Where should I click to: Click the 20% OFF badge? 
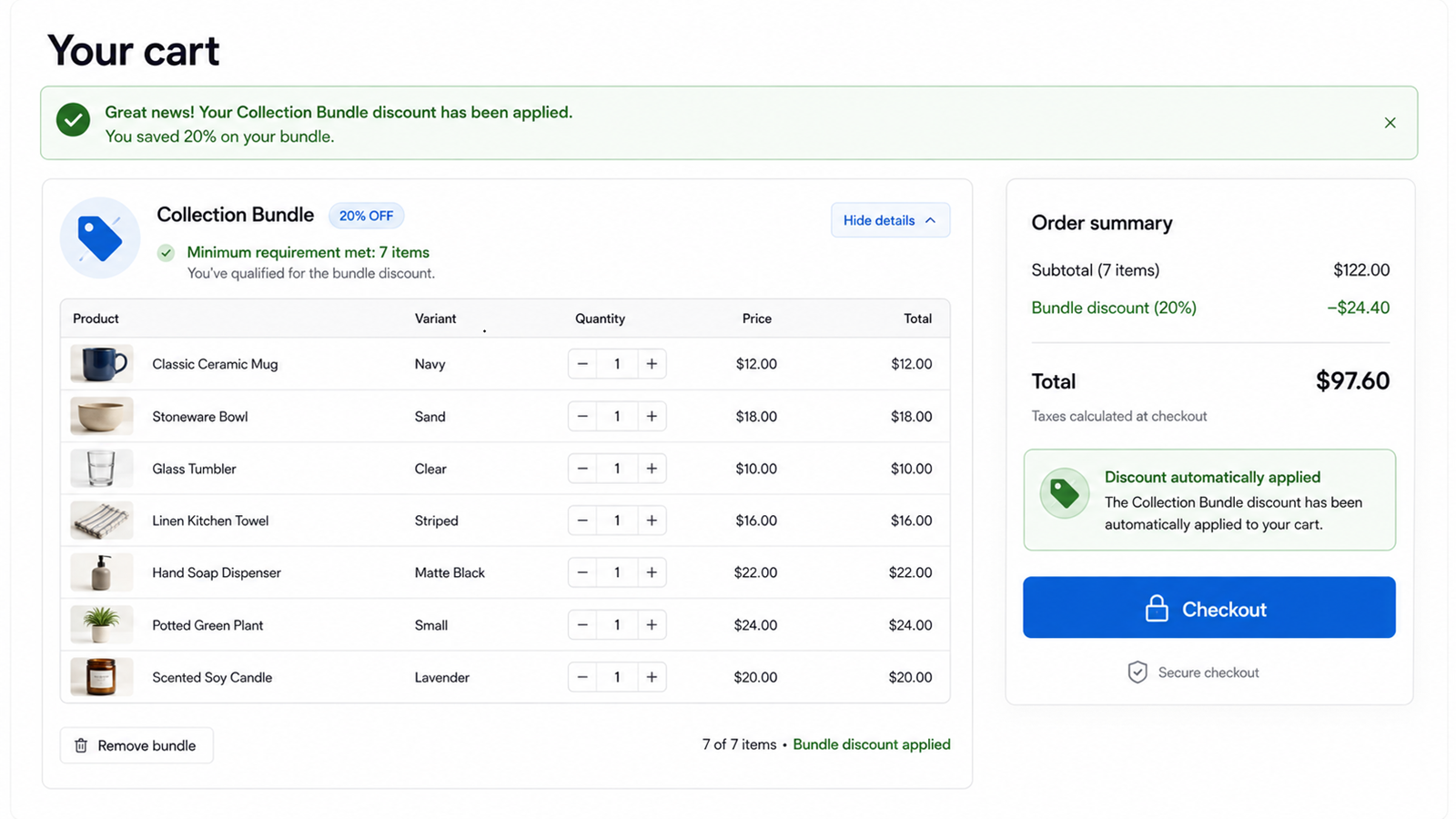coord(366,216)
